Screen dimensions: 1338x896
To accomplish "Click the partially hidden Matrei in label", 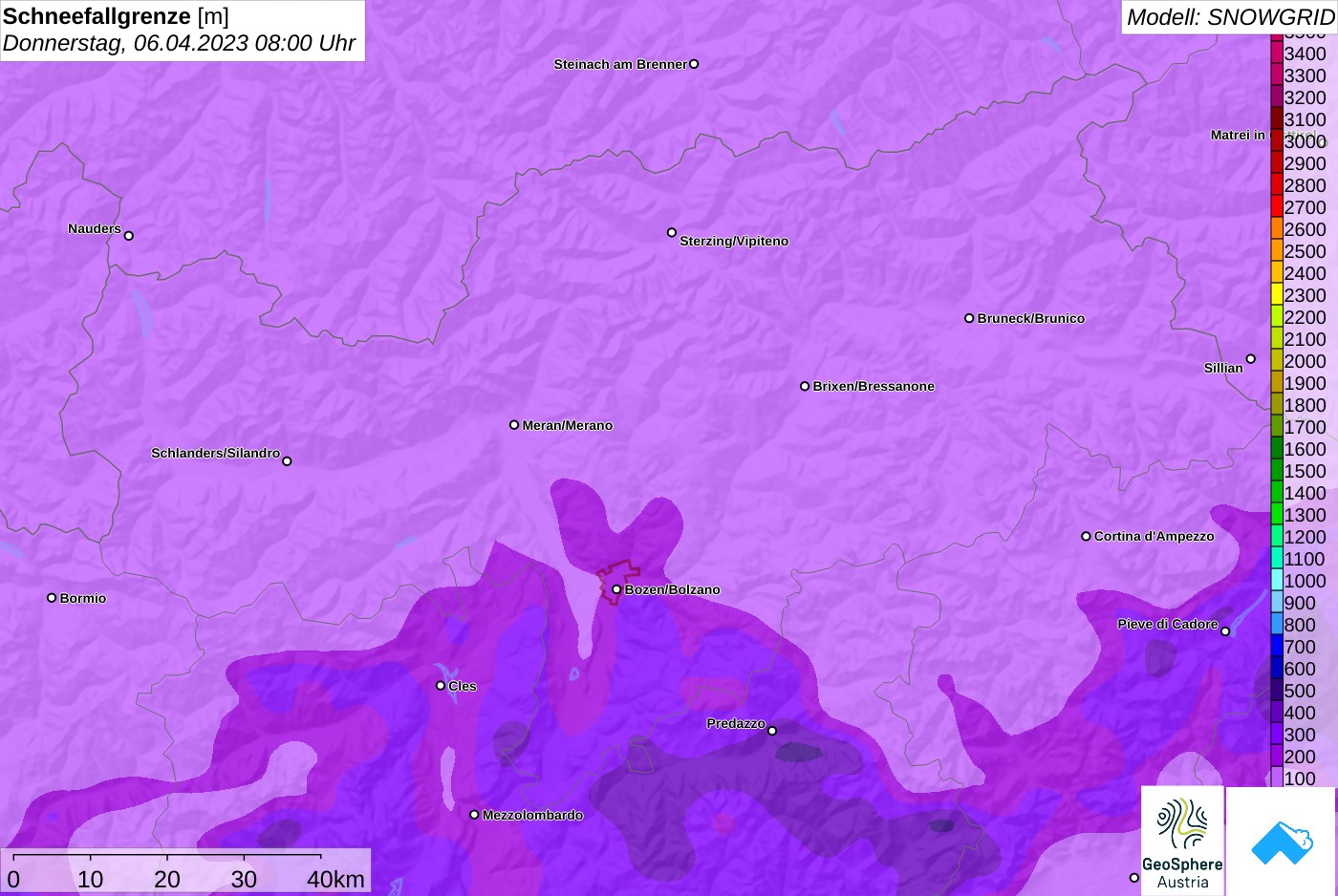I will click(x=1238, y=135).
